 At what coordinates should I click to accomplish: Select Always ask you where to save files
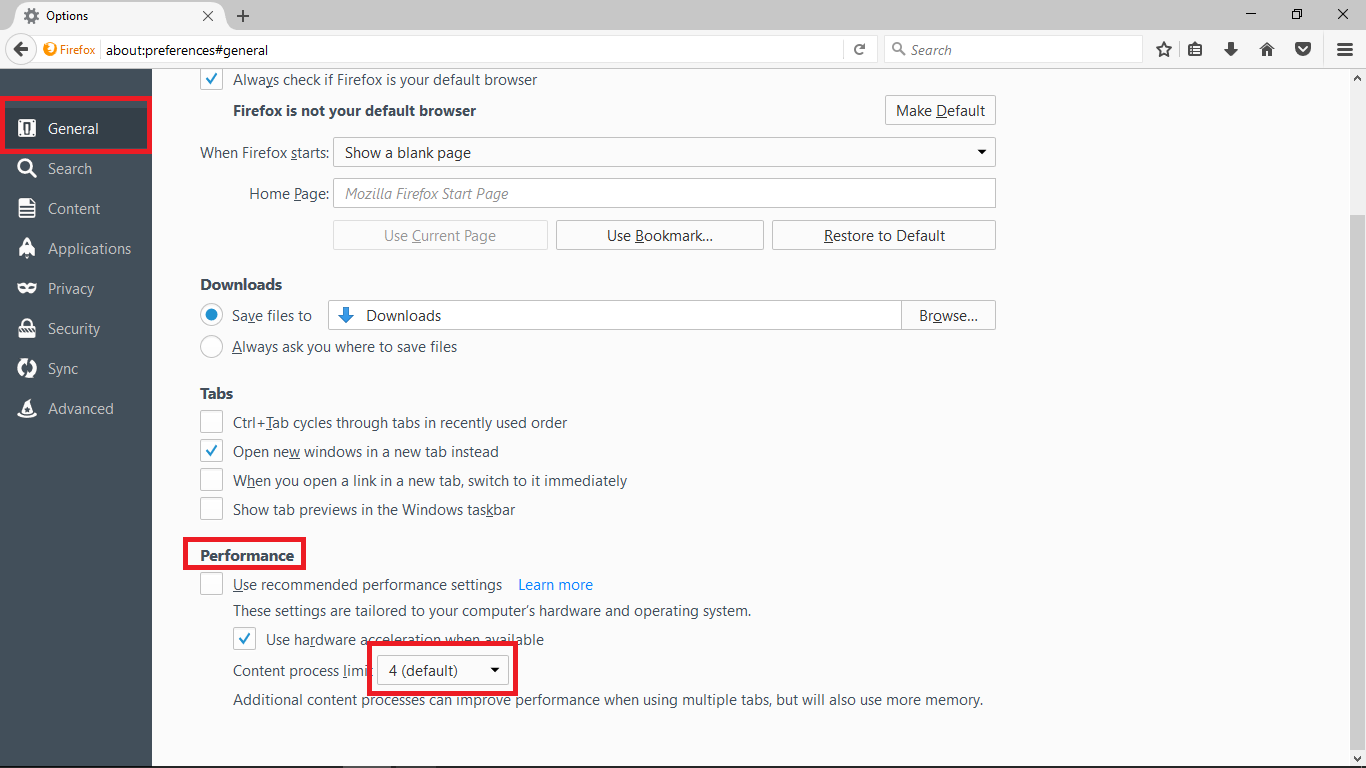click(x=212, y=347)
